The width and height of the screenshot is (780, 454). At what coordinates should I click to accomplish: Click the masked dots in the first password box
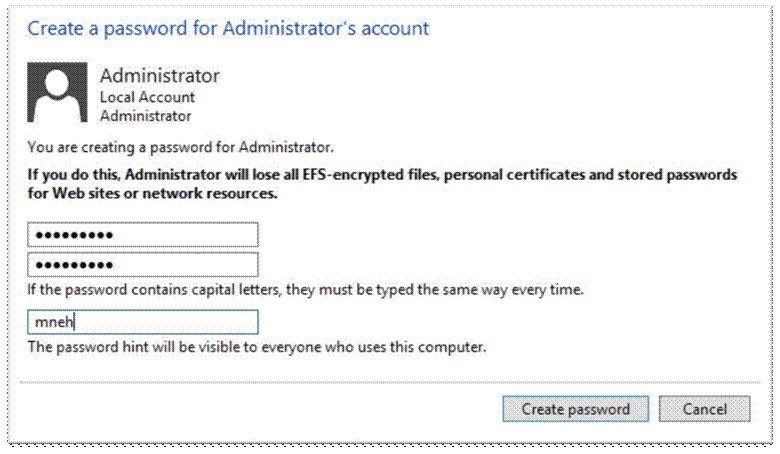[x=74, y=235]
